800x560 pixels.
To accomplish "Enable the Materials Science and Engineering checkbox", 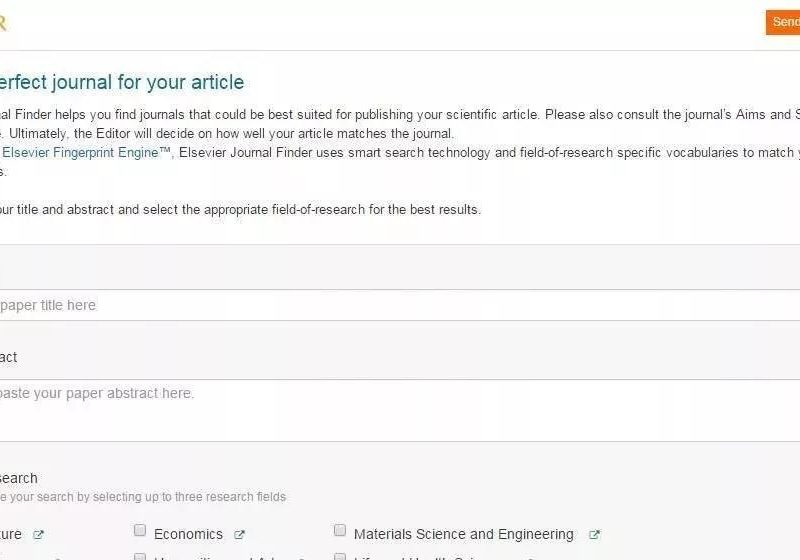I will tap(340, 531).
